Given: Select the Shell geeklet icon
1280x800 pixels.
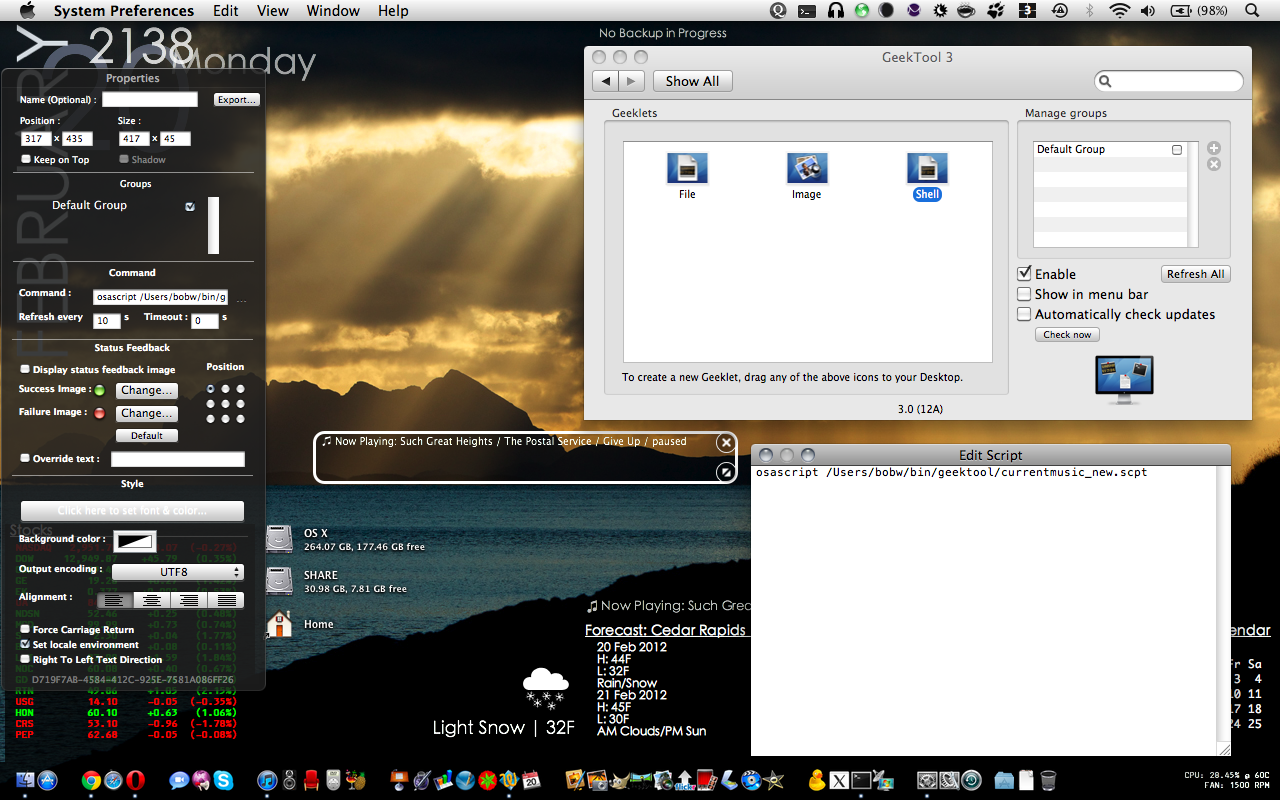Looking at the screenshot, I should coord(927,168).
